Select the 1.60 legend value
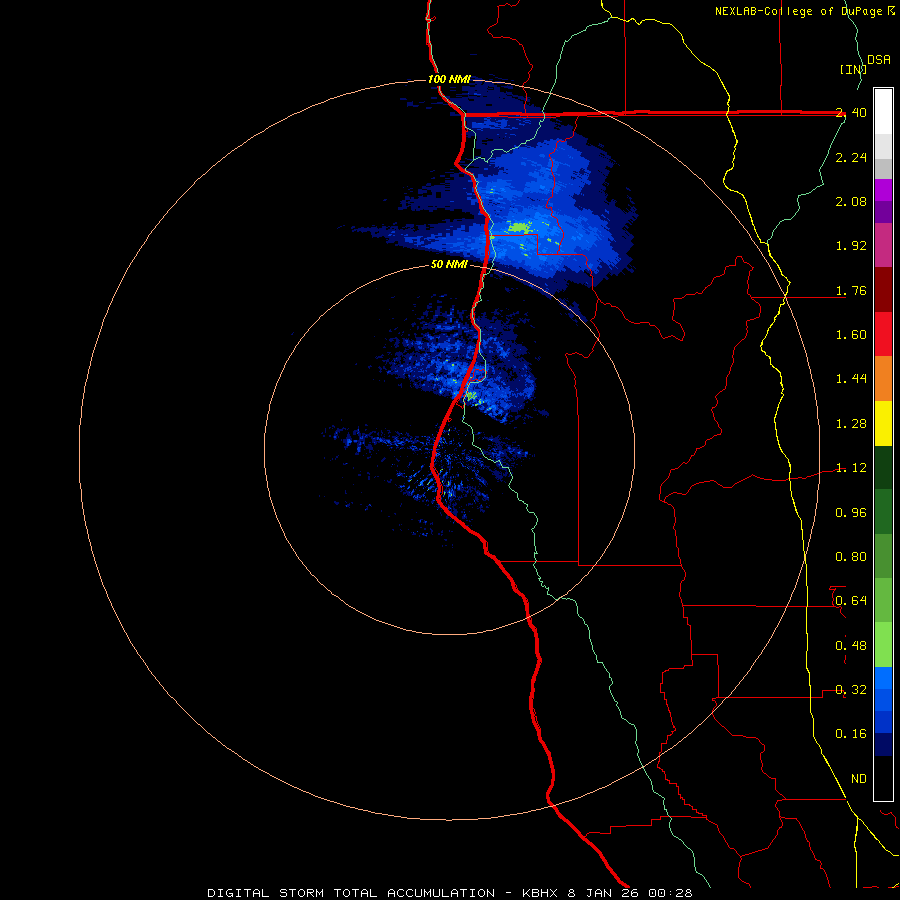Image resolution: width=900 pixels, height=900 pixels. click(851, 335)
